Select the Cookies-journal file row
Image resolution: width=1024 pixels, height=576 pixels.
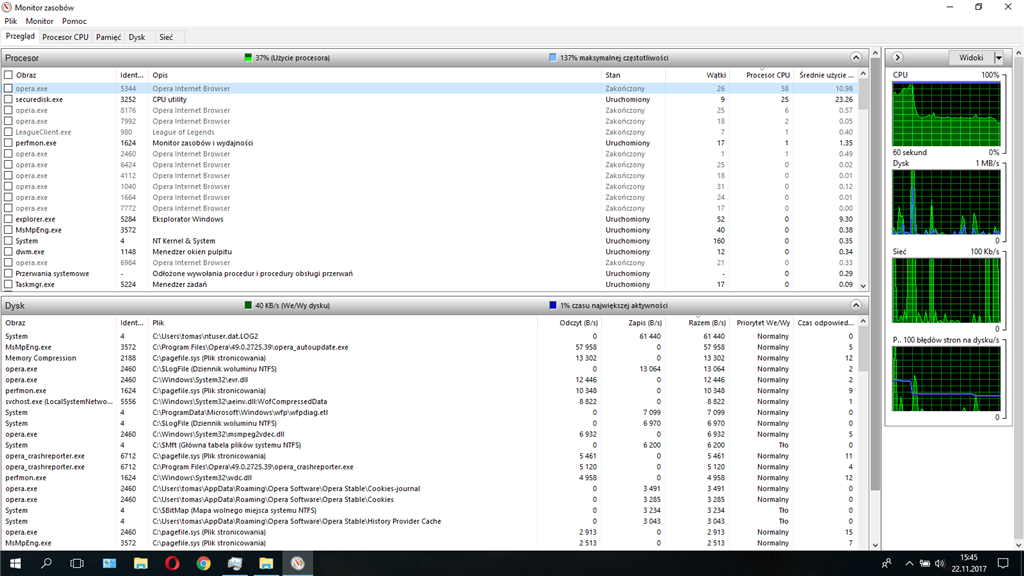pos(431,488)
